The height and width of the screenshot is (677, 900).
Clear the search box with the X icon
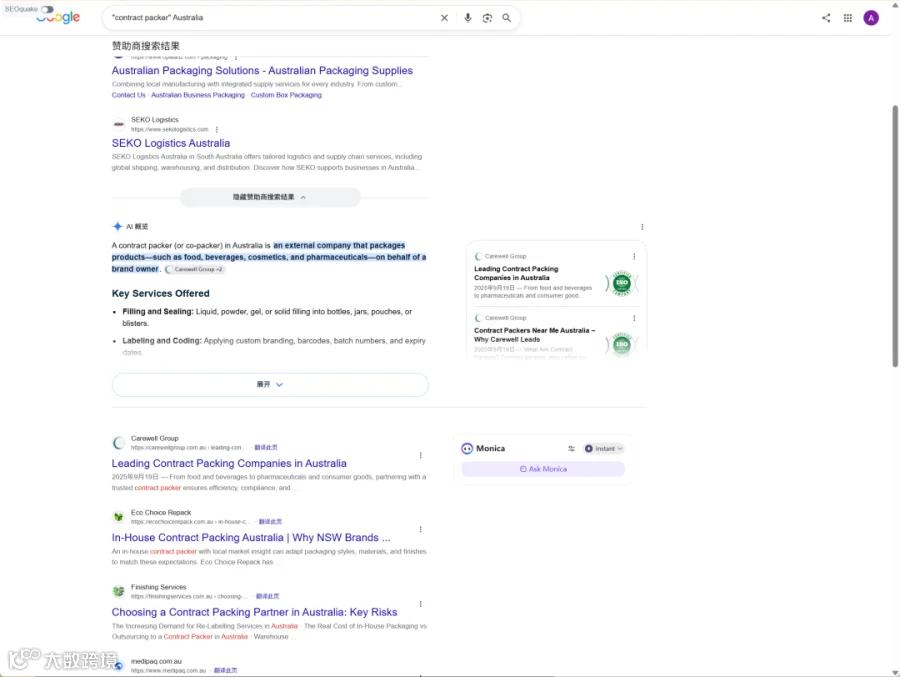click(x=444, y=18)
